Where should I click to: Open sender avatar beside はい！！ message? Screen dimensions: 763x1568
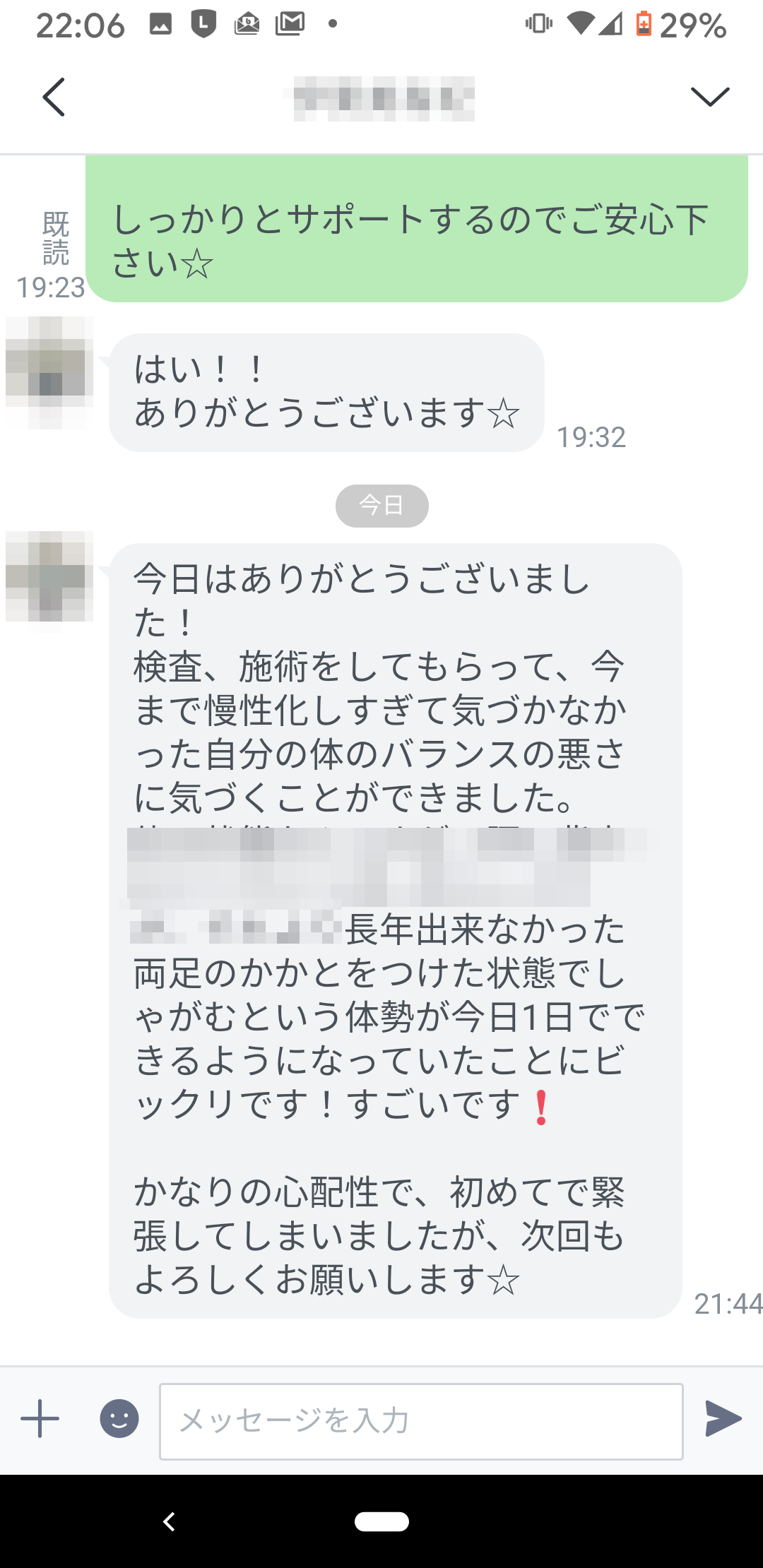[x=49, y=373]
